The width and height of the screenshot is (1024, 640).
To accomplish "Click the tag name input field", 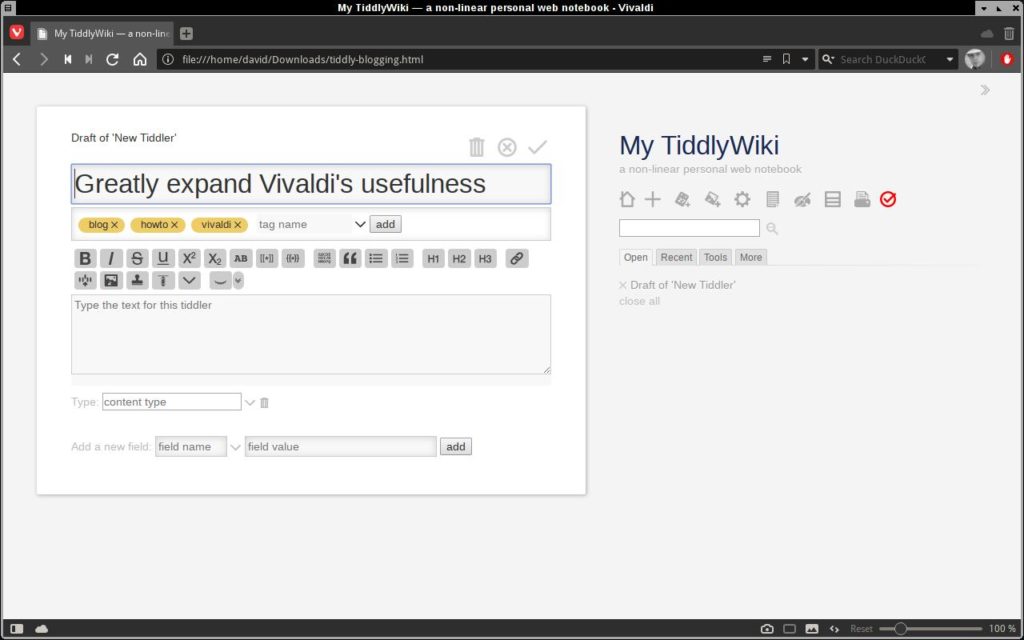I will pos(304,225).
